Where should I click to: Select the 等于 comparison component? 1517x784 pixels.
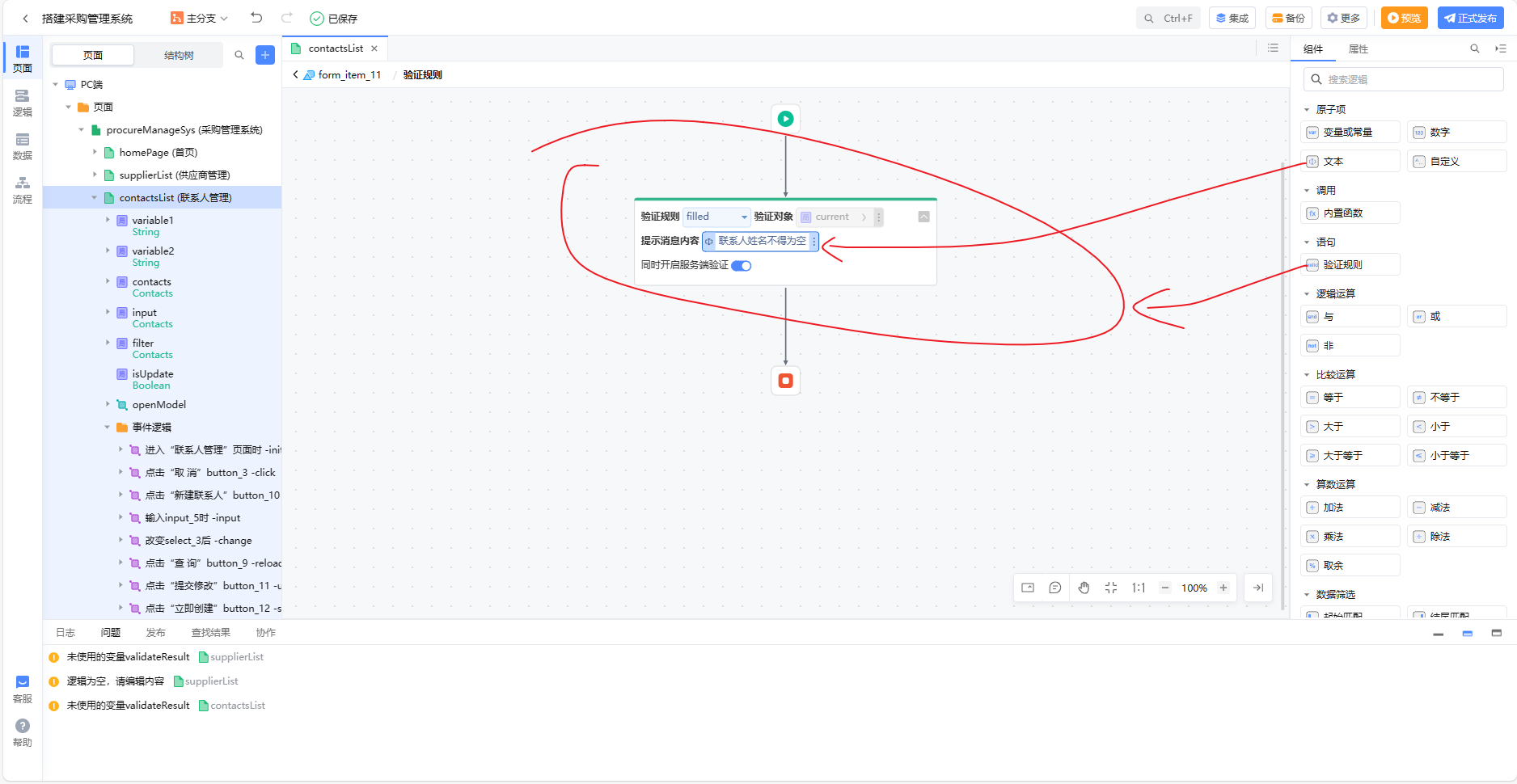click(1350, 398)
